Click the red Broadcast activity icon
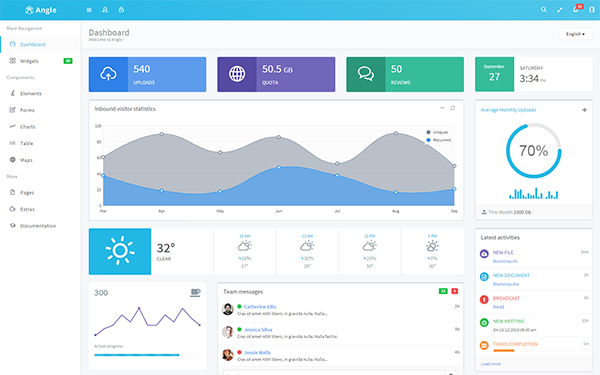Image resolution: width=600 pixels, height=375 pixels. tap(484, 299)
